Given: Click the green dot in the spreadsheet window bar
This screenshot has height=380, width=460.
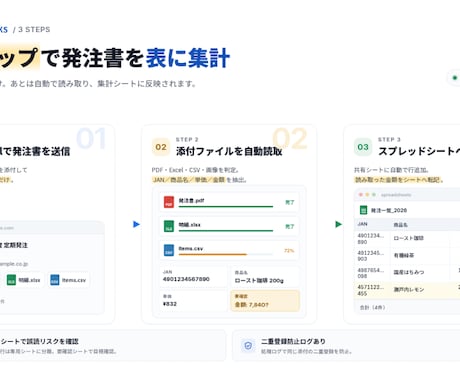Looking at the screenshot, I should click(374, 195).
